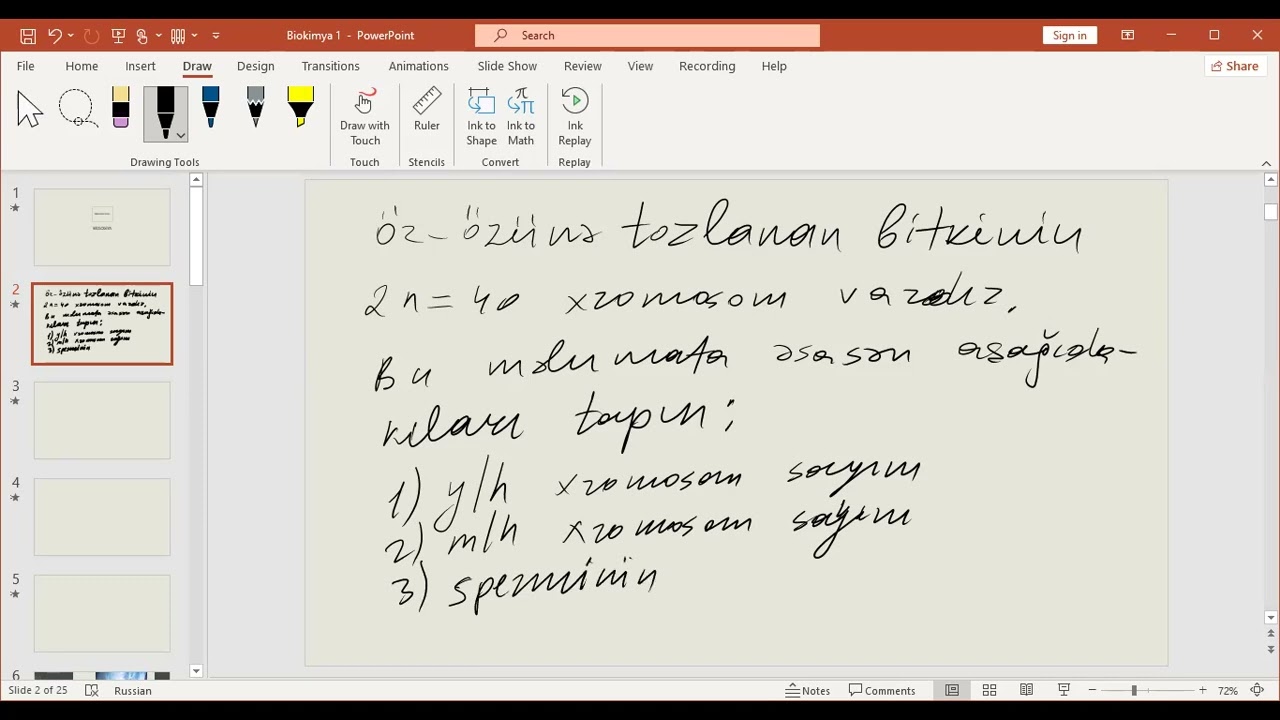
Task: Select slide 4 thumbnail
Action: tap(102, 517)
